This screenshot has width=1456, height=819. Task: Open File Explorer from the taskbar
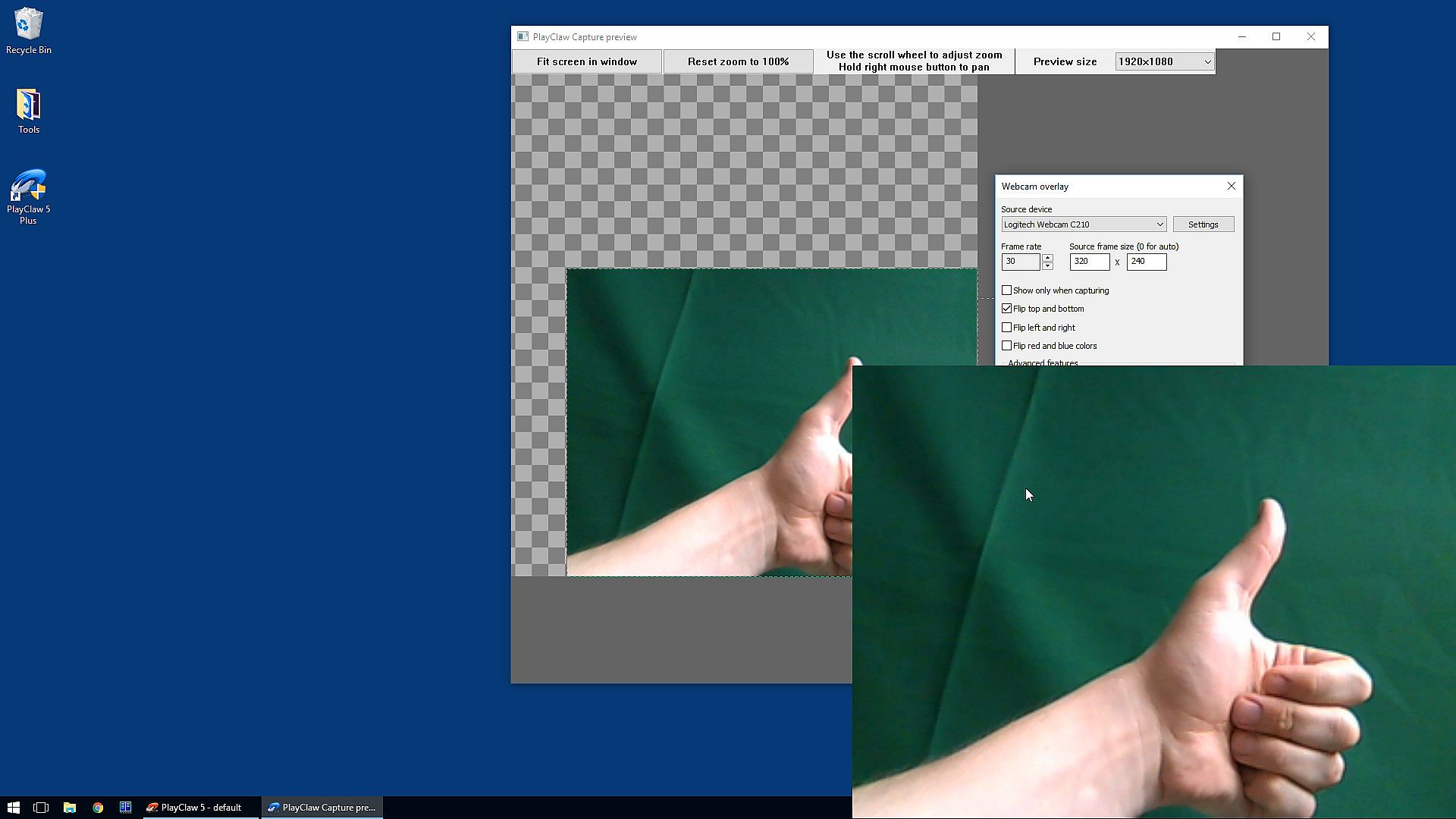(69, 808)
